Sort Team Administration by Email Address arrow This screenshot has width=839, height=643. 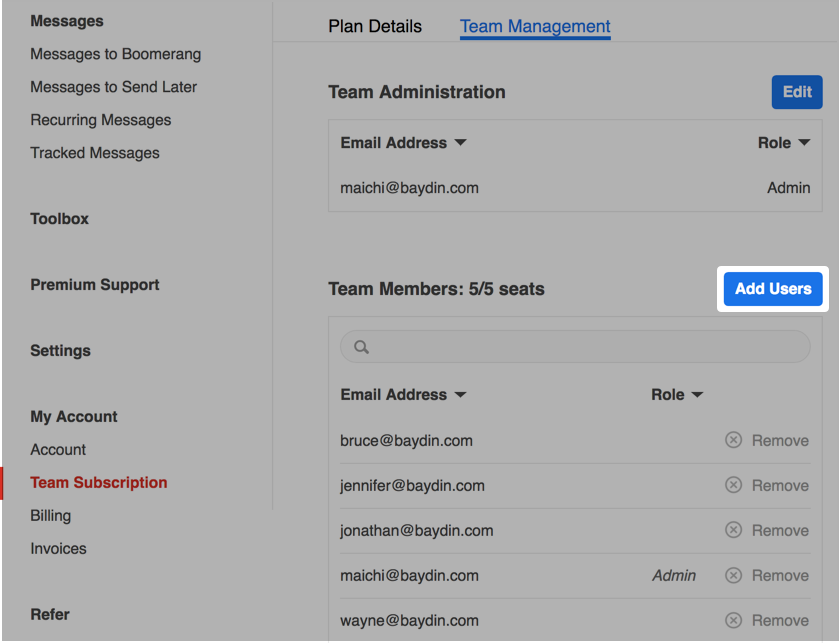[x=460, y=143]
